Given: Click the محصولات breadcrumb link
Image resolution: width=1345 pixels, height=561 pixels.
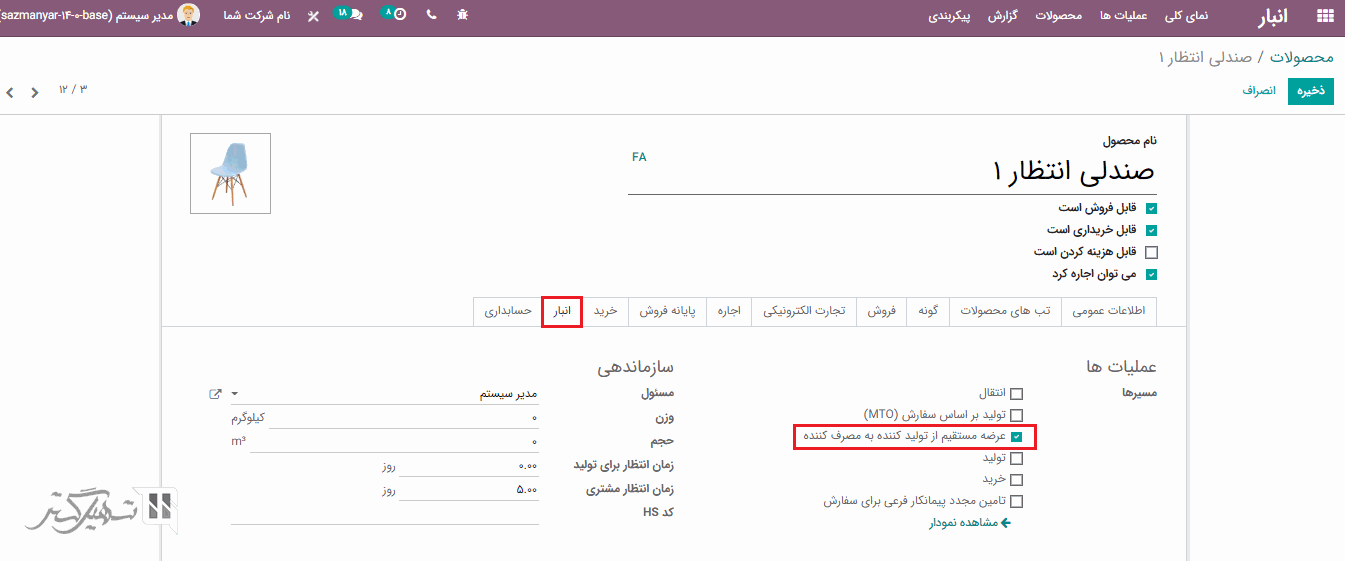Looking at the screenshot, I should click(1302, 57).
